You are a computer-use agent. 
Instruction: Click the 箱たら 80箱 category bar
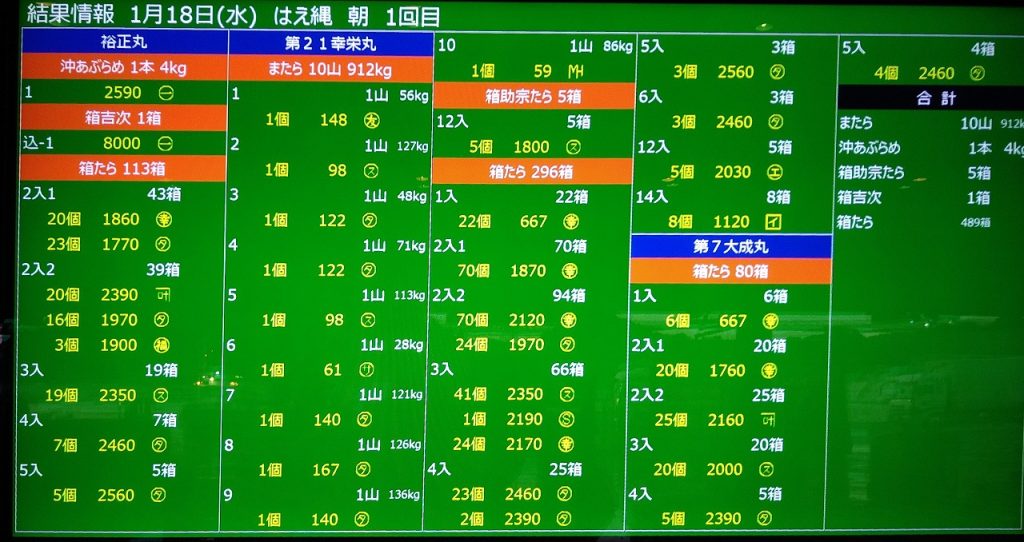tap(730, 271)
